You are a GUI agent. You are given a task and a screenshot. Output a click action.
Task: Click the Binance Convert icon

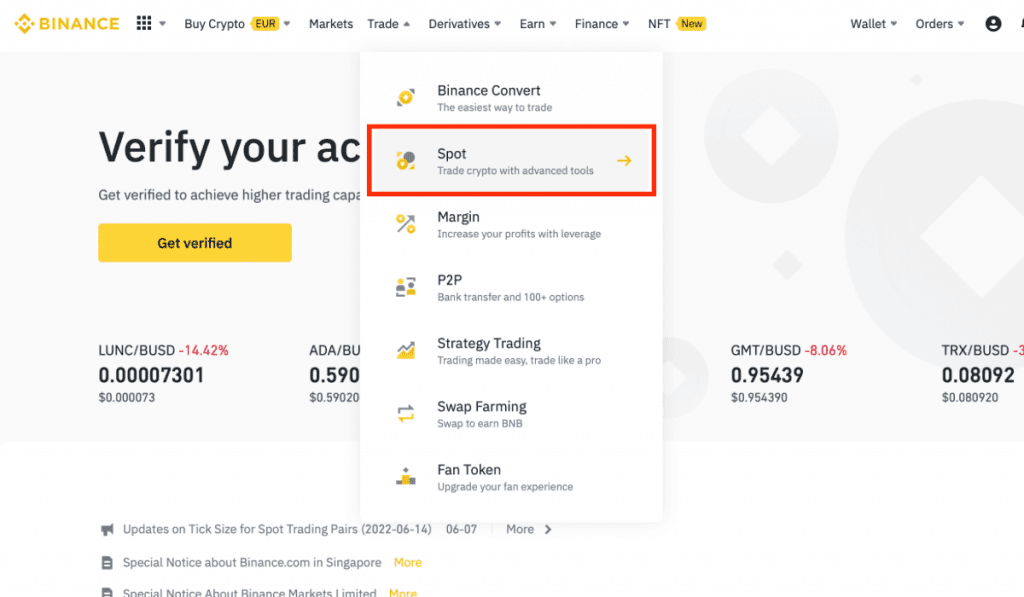[405, 98]
